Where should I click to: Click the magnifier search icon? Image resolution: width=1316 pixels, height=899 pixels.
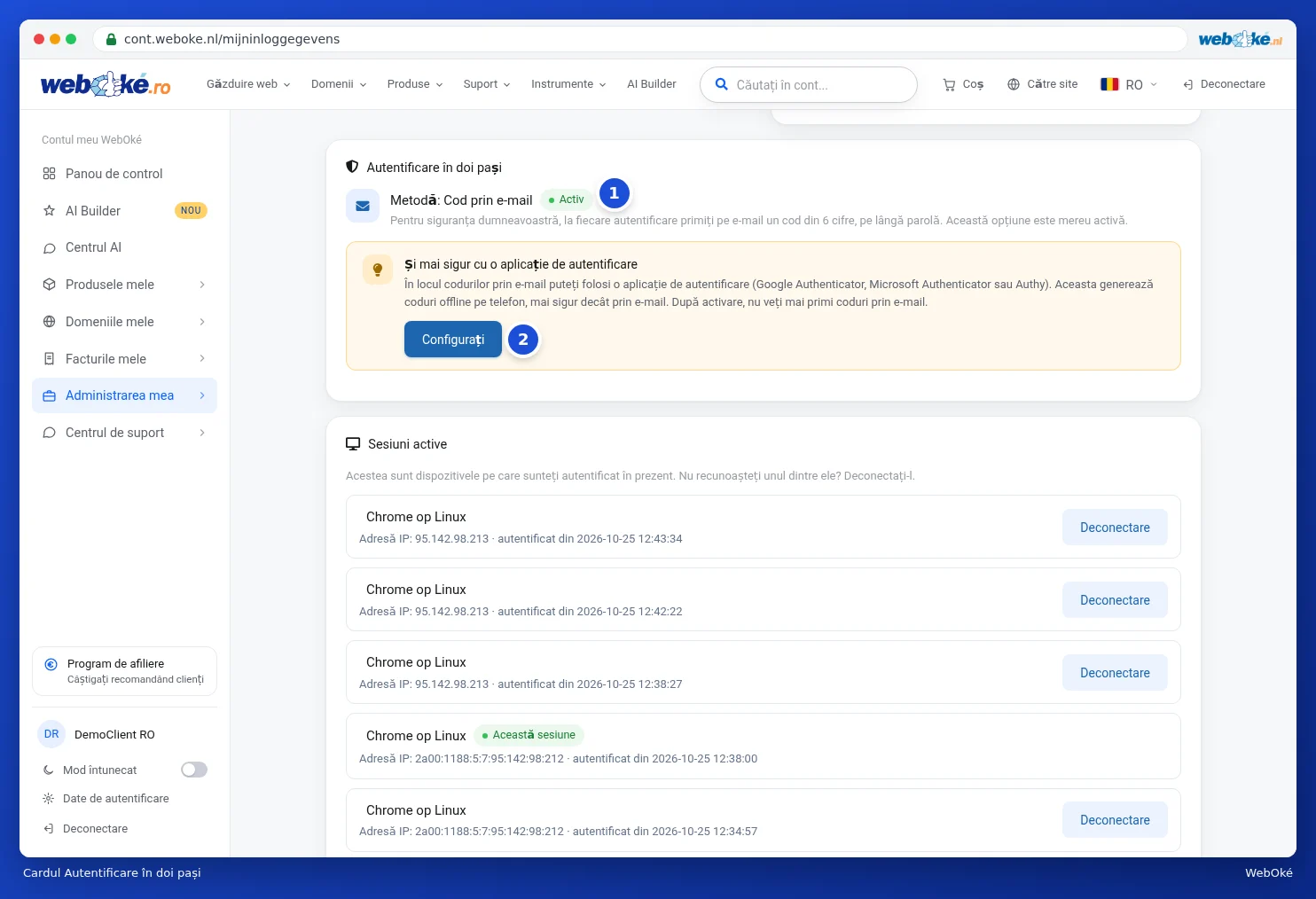[722, 84]
